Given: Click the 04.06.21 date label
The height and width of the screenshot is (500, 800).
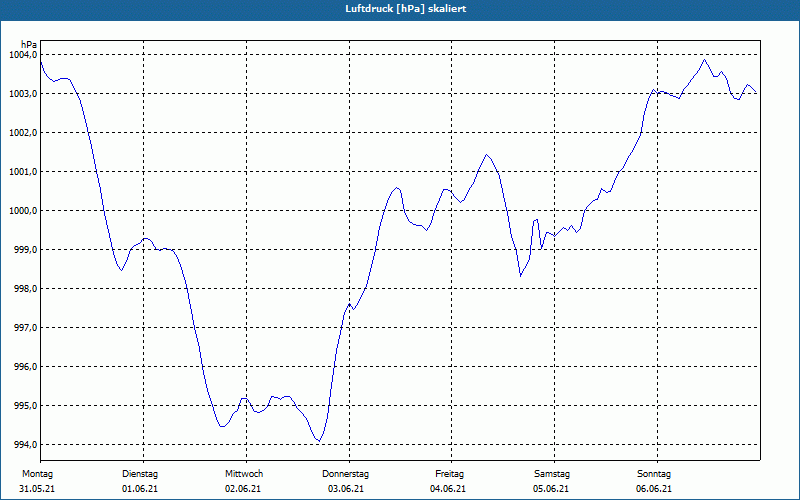Looking at the screenshot, I should pos(448,489).
